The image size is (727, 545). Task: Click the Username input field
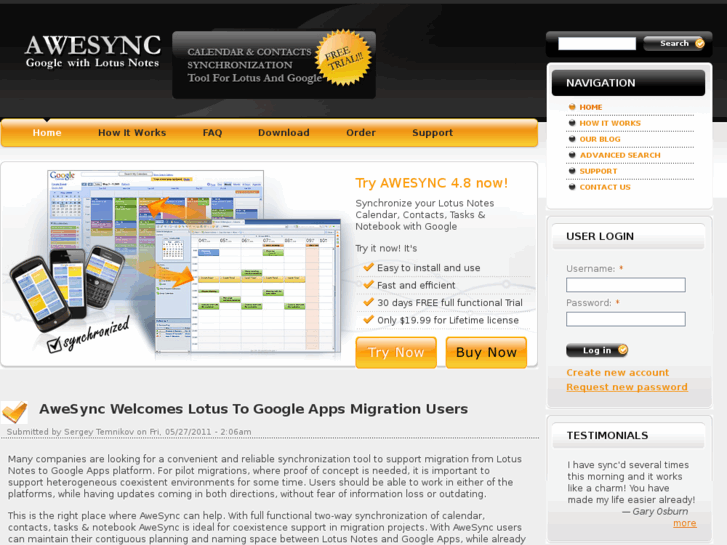point(625,285)
